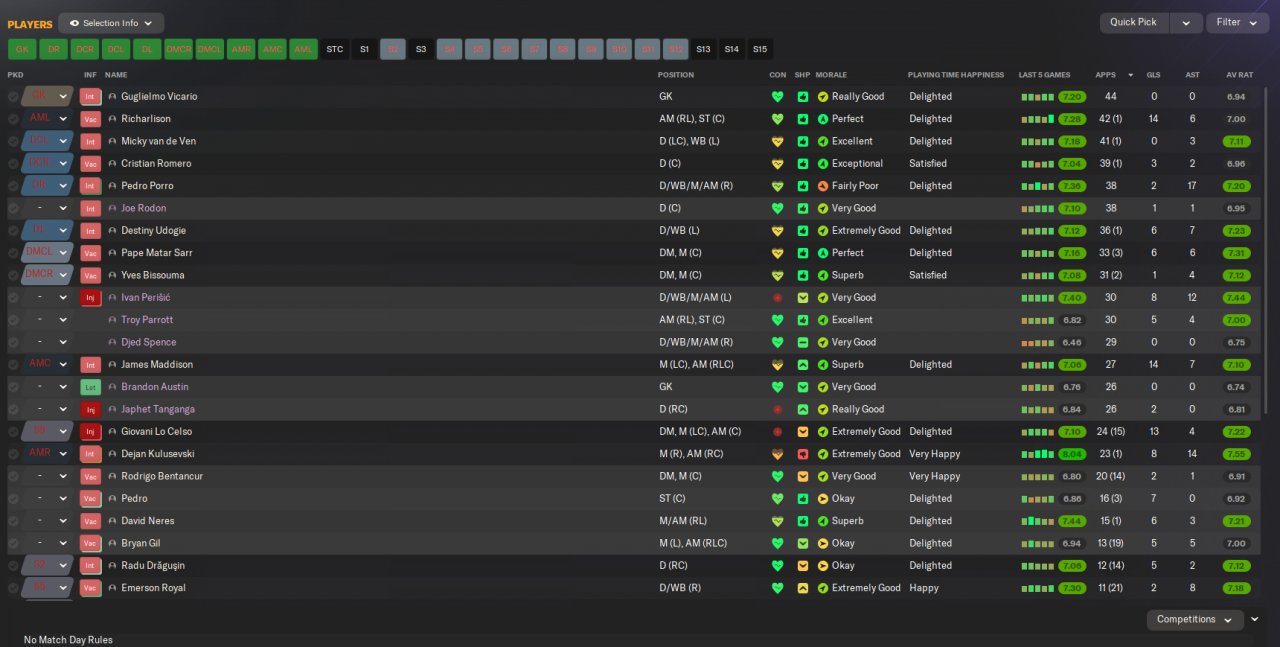
Task: Click the condition heart for Bryan Gil
Action: click(x=777, y=543)
